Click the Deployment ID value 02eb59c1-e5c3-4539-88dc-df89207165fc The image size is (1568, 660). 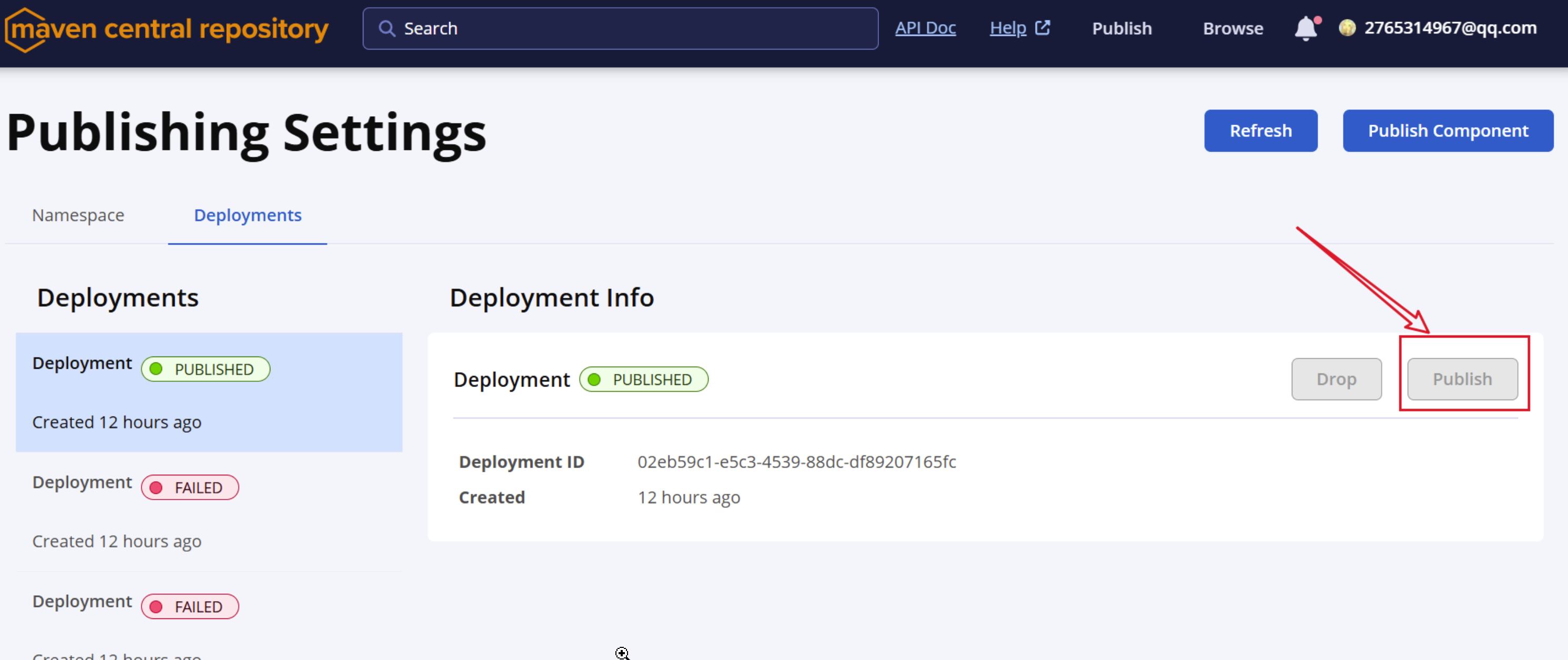pos(797,462)
